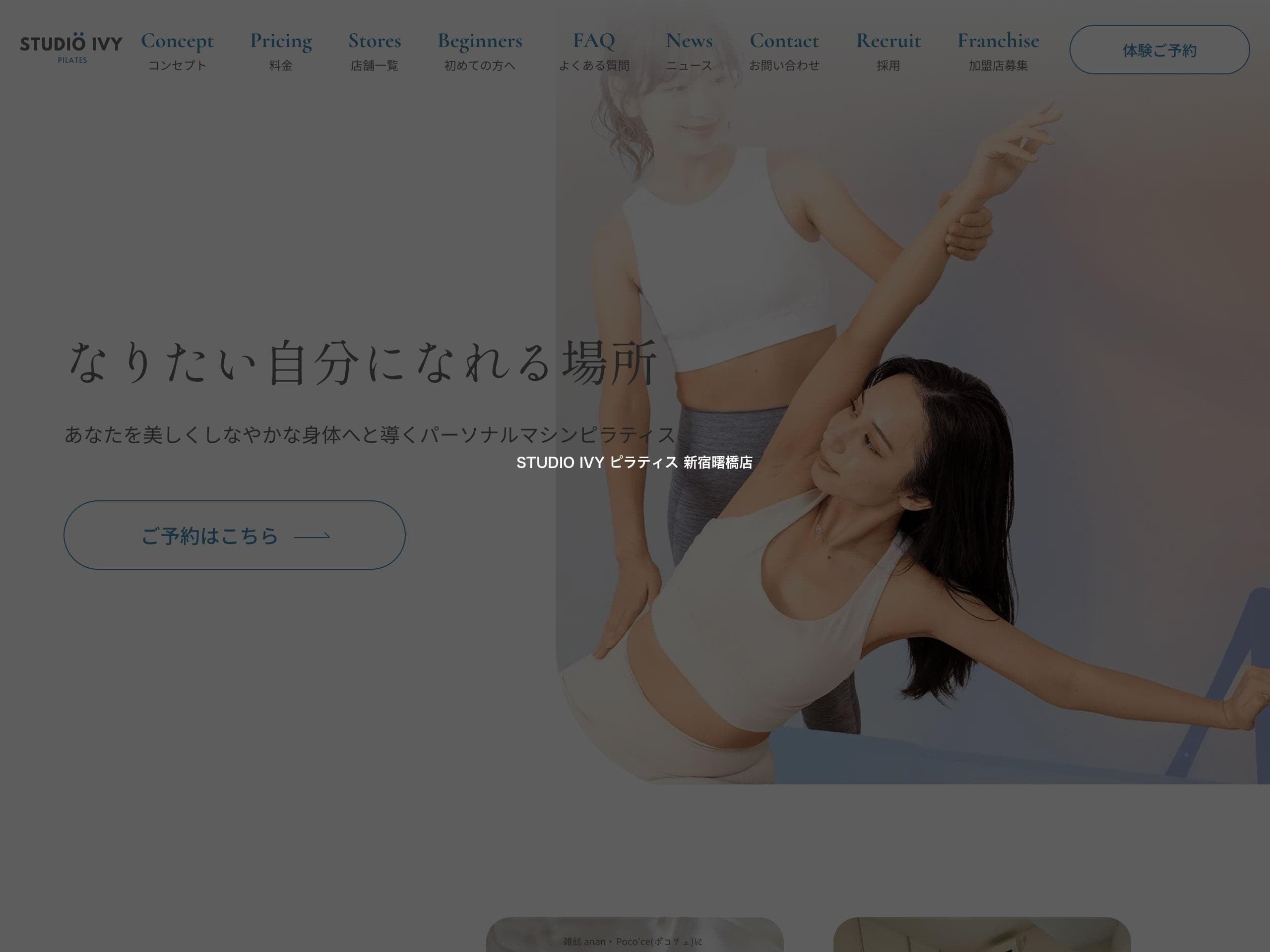This screenshot has height=952, width=1270.
Task: Open the Franchise page link
Action: (998, 51)
